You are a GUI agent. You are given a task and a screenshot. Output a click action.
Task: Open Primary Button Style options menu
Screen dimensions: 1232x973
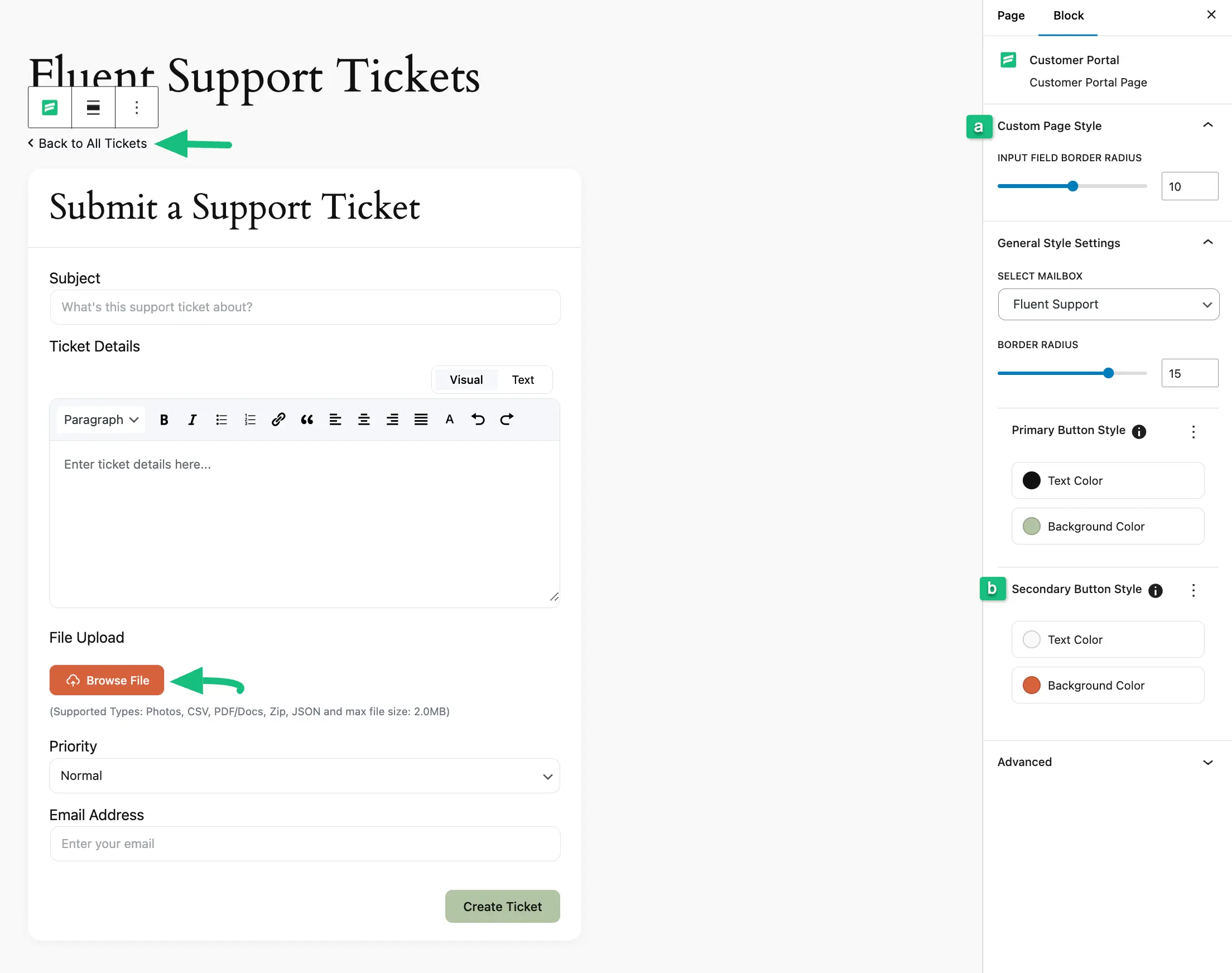pyautogui.click(x=1193, y=432)
